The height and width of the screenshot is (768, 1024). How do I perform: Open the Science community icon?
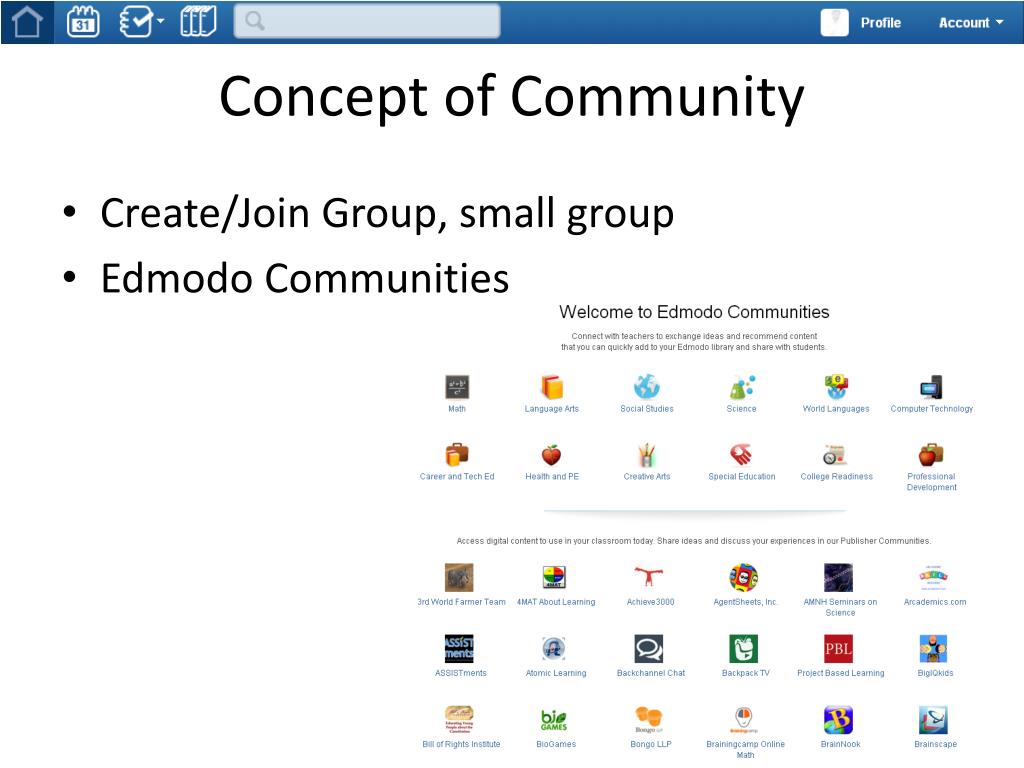tap(742, 387)
